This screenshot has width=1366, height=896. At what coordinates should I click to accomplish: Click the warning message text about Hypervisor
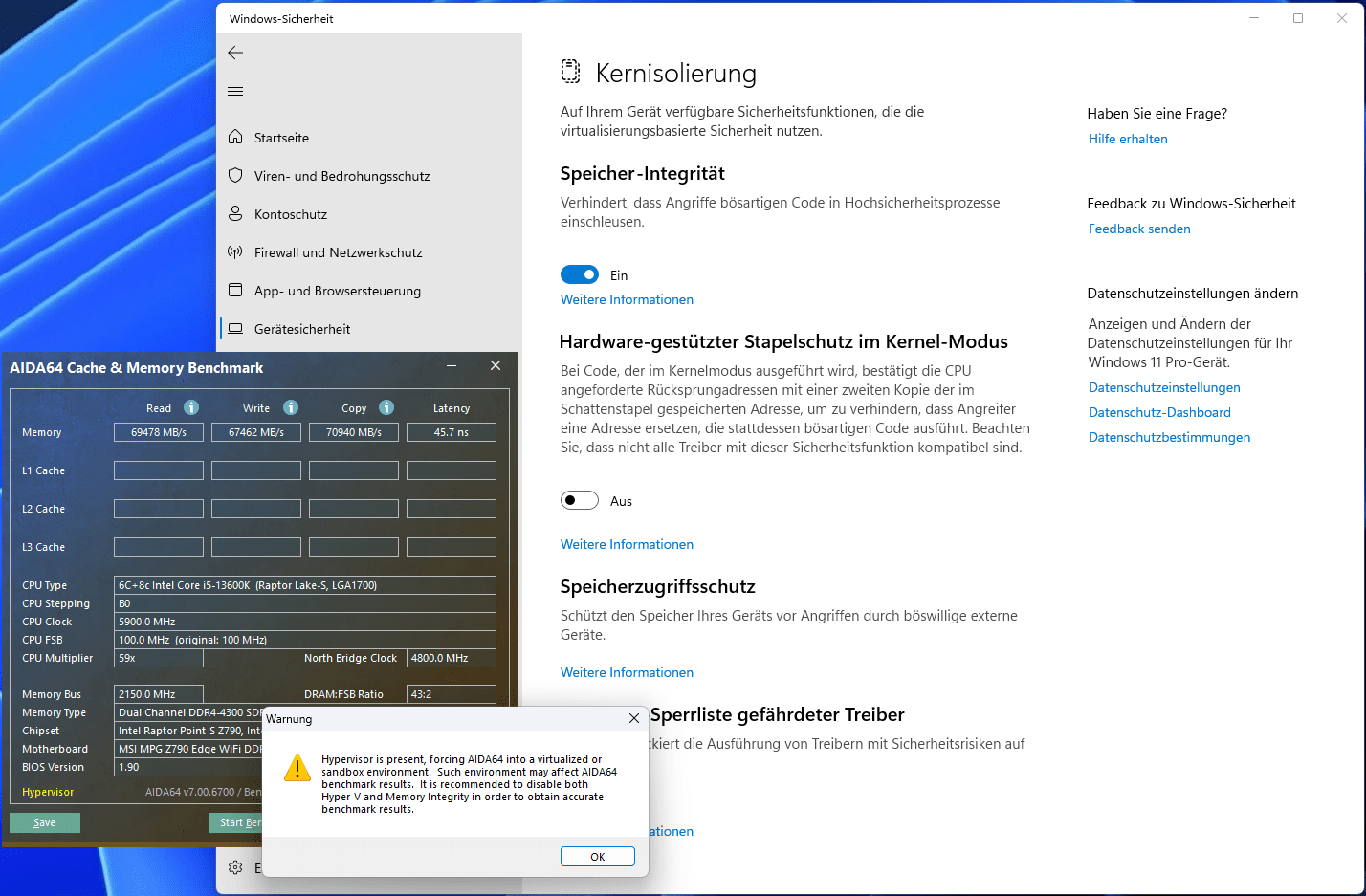[469, 784]
